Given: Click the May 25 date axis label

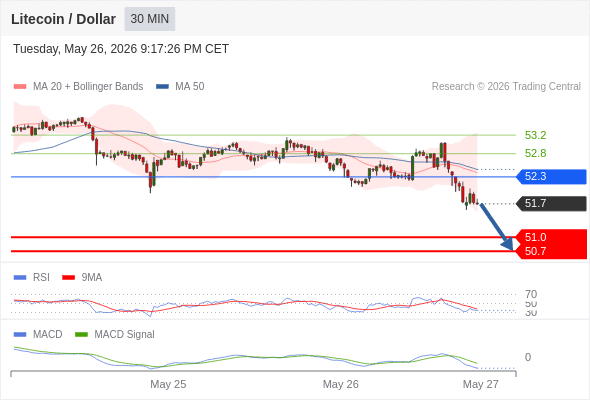Looking at the screenshot, I should (168, 384).
